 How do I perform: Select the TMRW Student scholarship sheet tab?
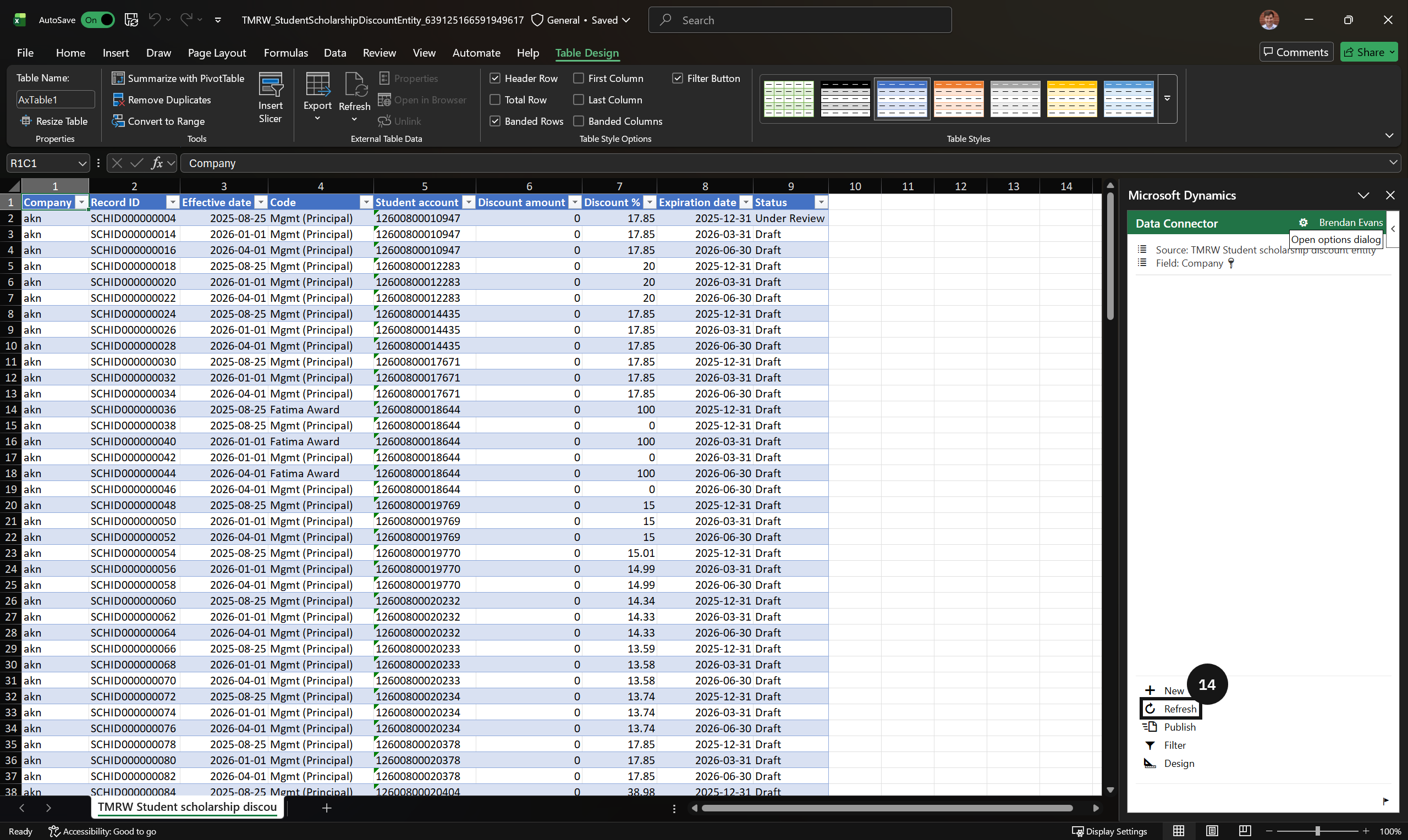pos(188,806)
